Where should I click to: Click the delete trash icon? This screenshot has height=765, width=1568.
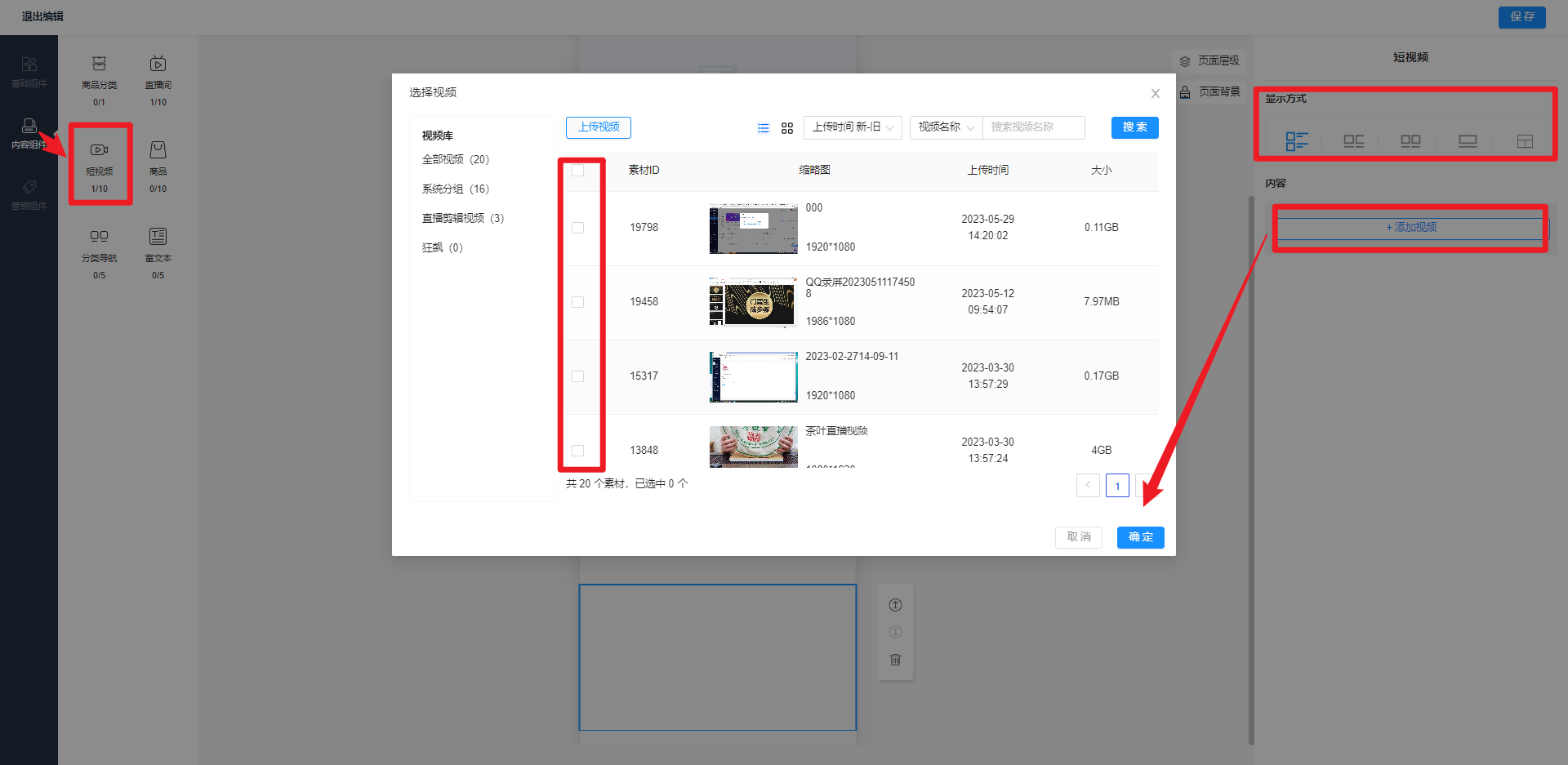(895, 660)
